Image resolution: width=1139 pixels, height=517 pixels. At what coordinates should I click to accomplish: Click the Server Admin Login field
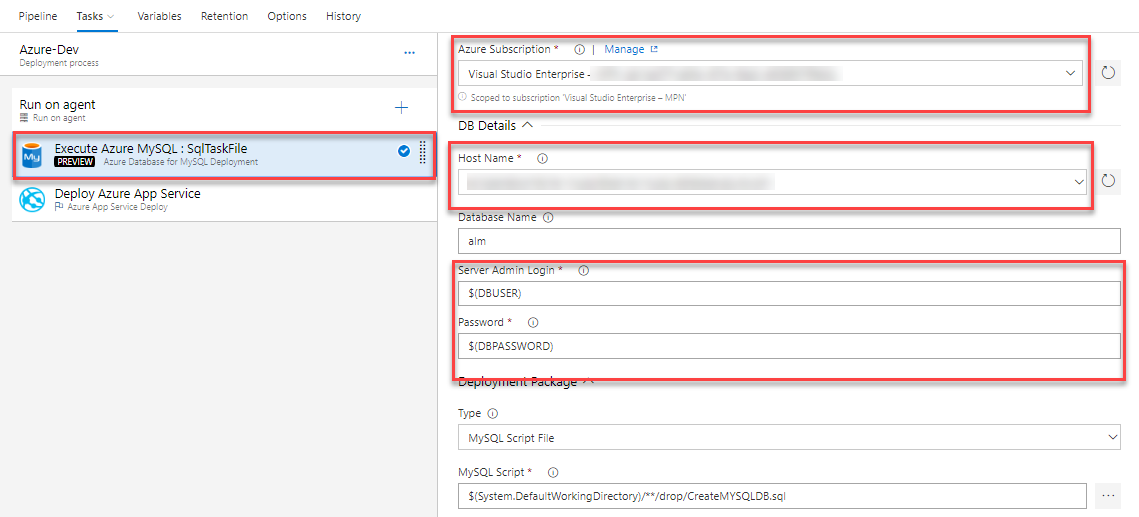pyautogui.click(x=790, y=293)
